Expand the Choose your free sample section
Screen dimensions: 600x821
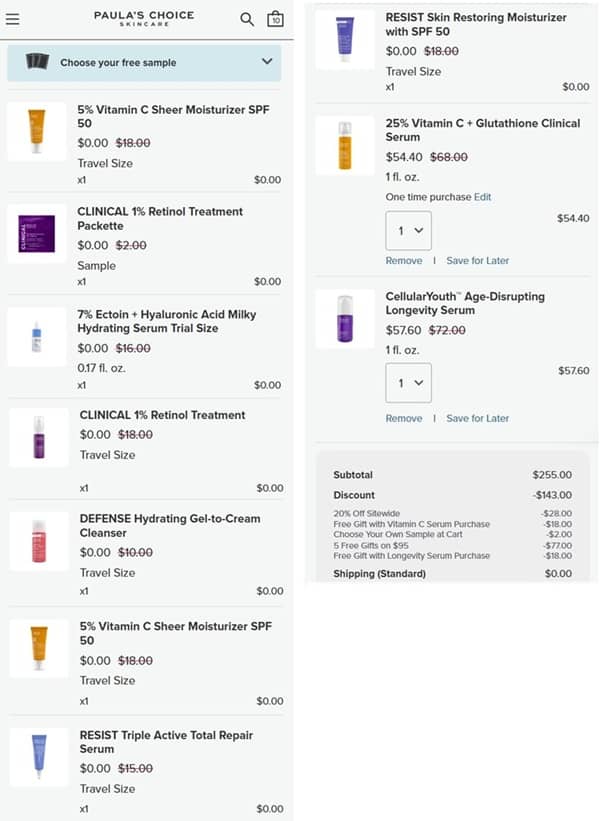(267, 62)
